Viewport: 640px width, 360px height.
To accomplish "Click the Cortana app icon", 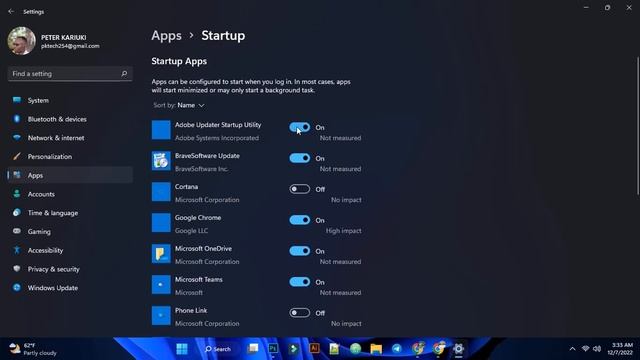I will (x=161, y=192).
